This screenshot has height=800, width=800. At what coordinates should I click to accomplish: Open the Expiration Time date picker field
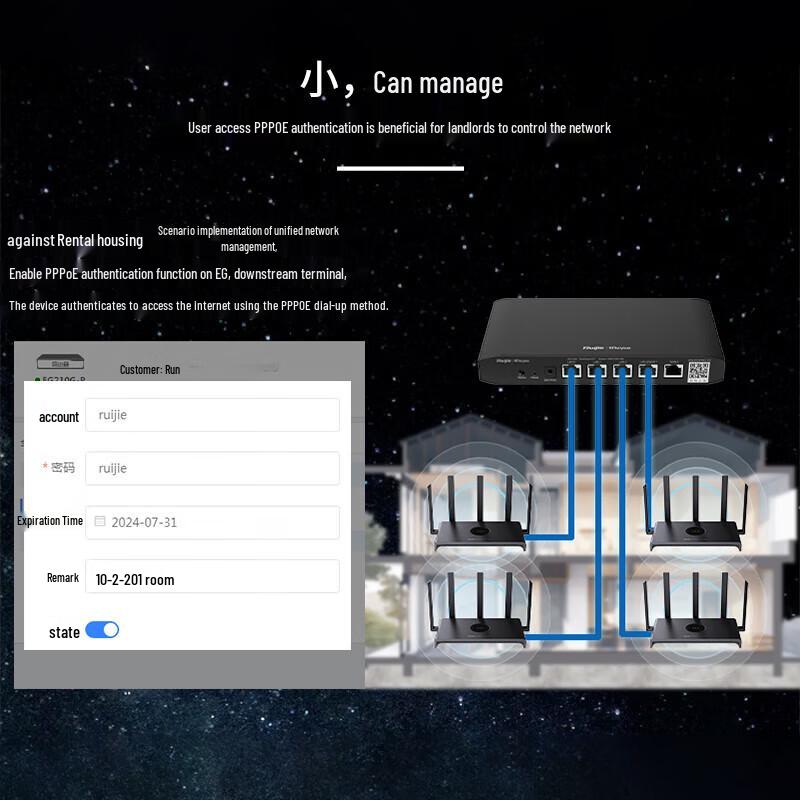[212, 522]
